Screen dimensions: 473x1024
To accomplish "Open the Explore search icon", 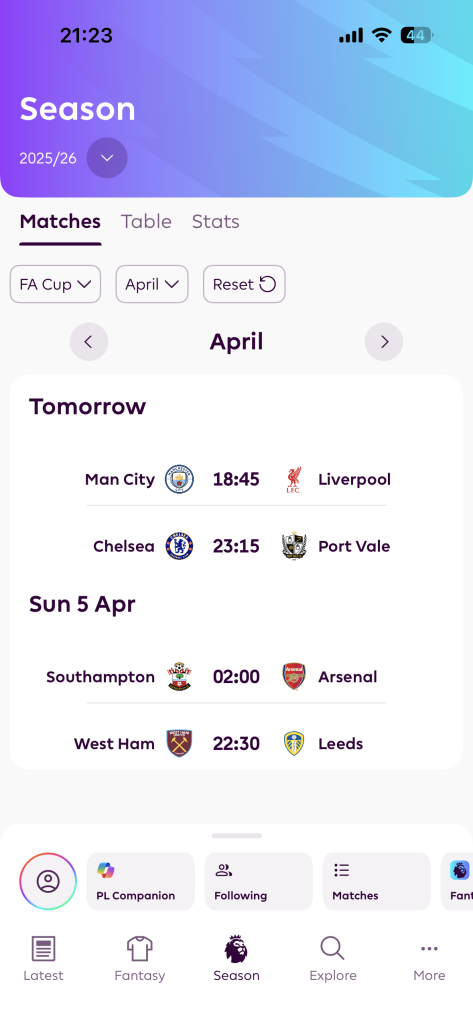I will [333, 958].
